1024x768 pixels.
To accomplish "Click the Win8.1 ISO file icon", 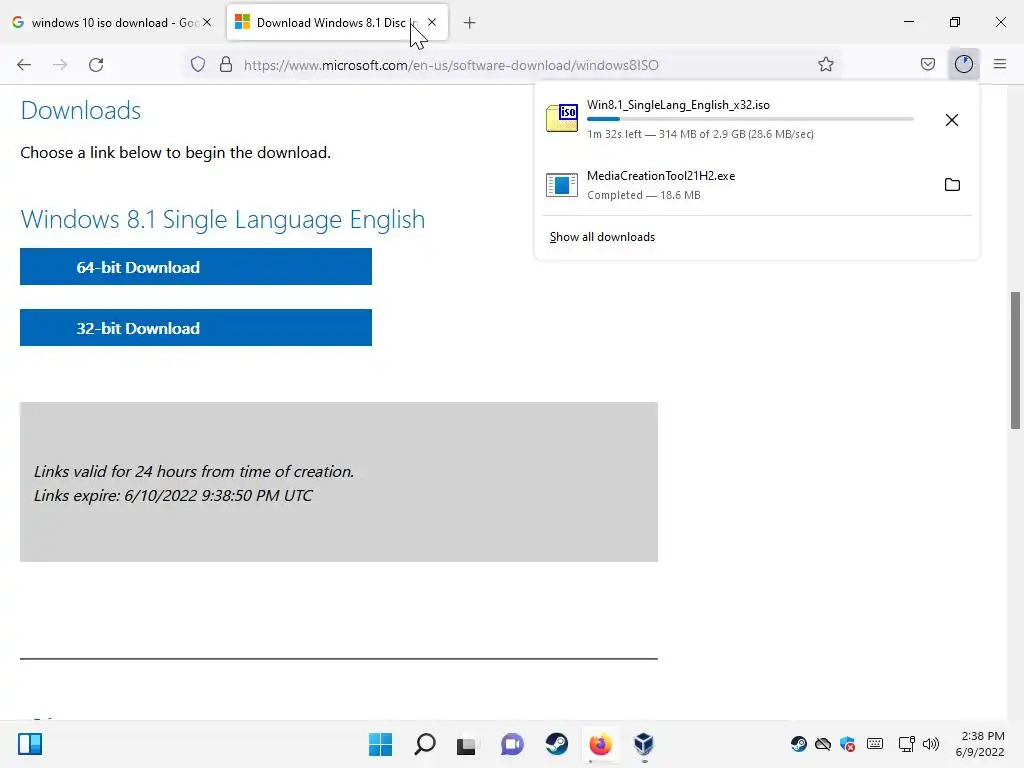I will tap(562, 118).
